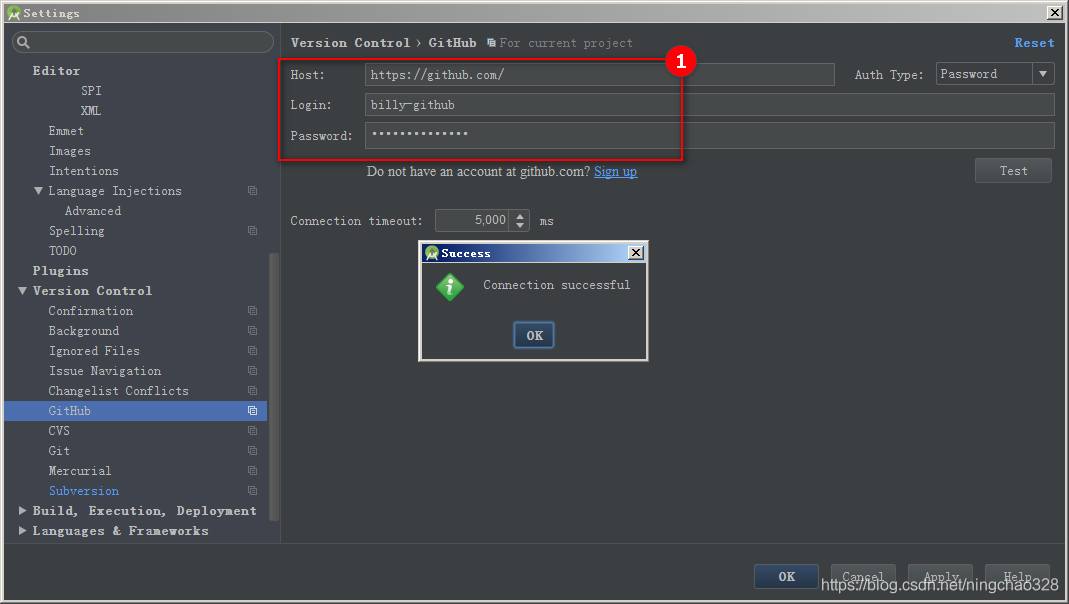Click the project-scope icon beside Issue Navigation
This screenshot has width=1069, height=604.
pos(252,371)
